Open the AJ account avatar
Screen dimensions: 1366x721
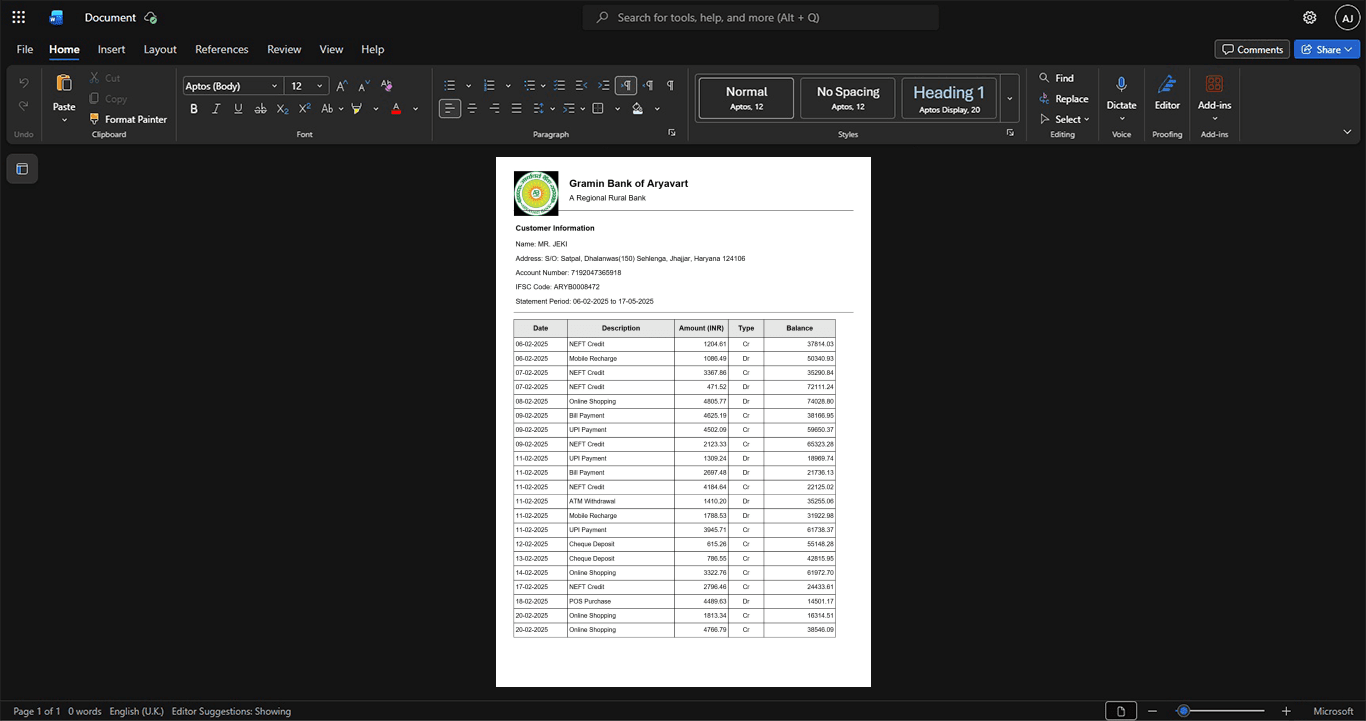point(1347,17)
